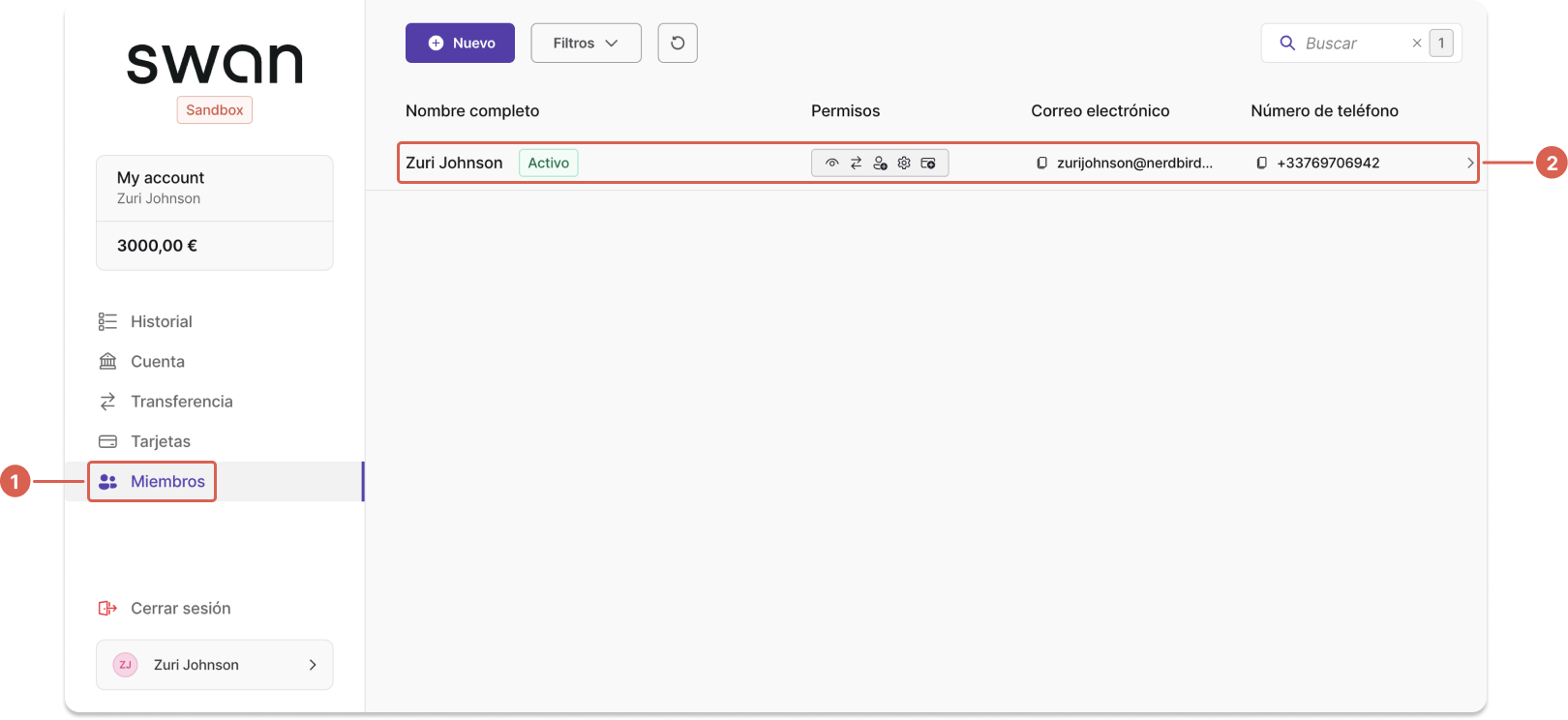Clear the search with the X icon
1568x720 pixels.
tap(1417, 43)
